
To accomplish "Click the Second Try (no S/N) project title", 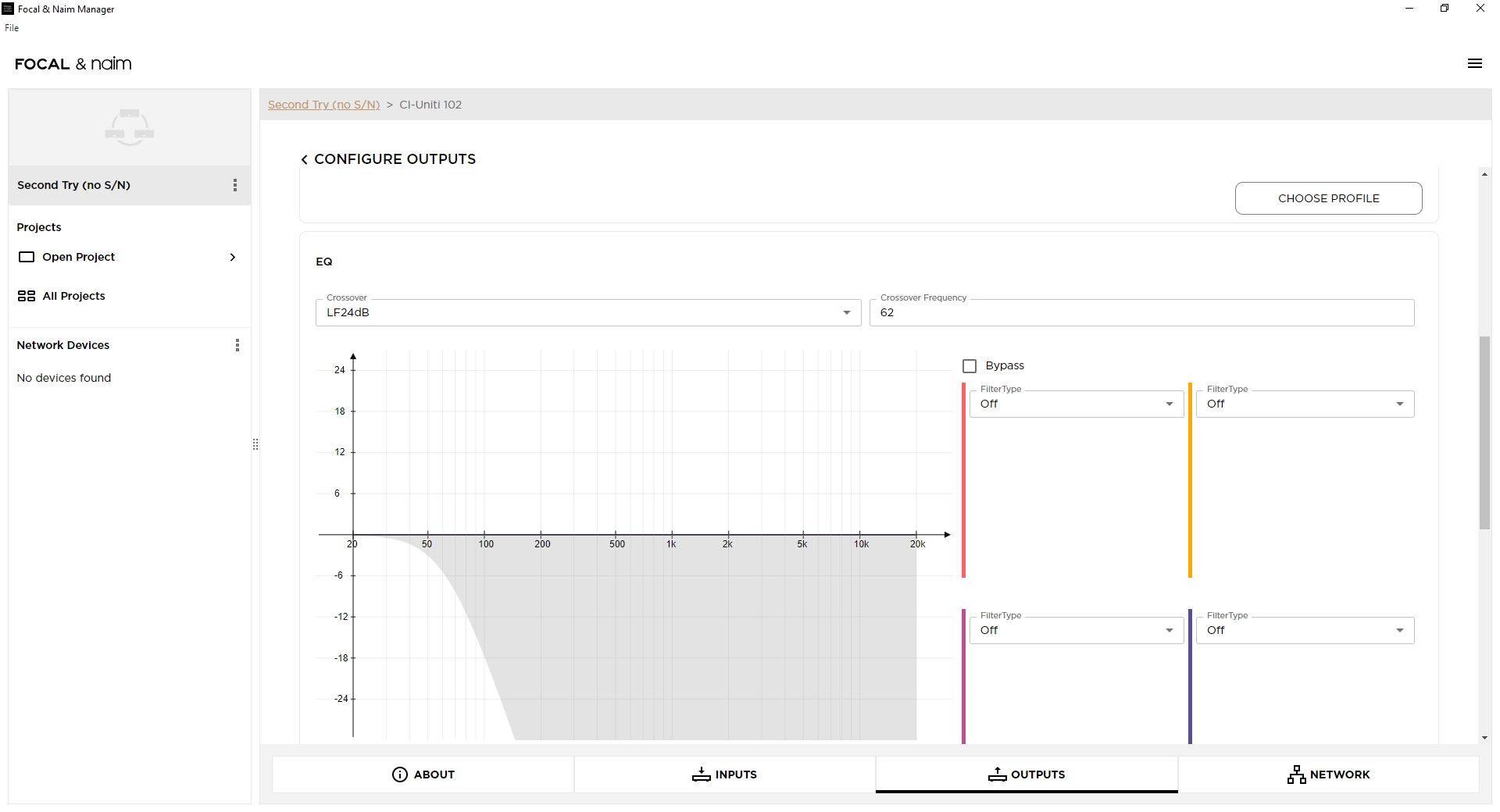I will point(73,185).
